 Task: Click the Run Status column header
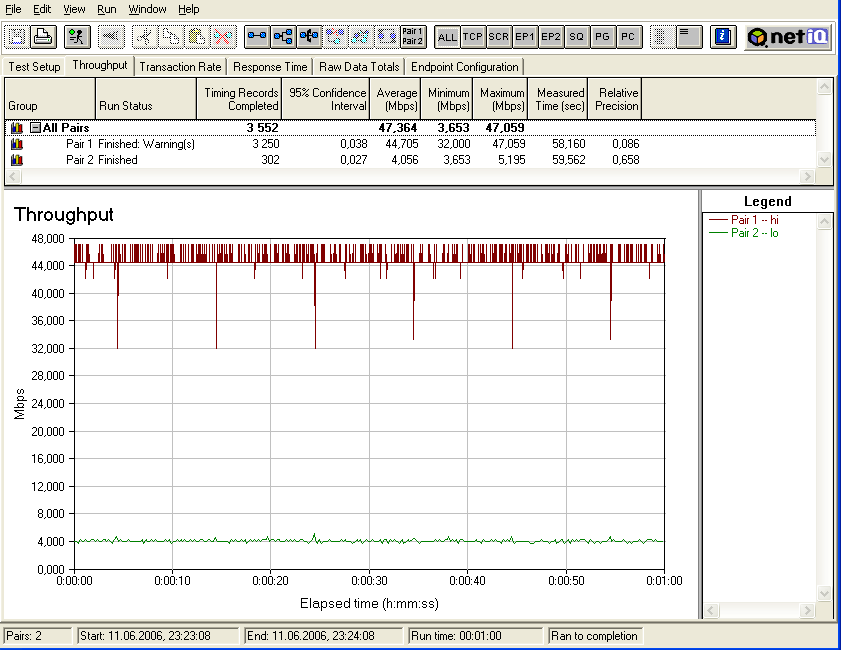146,105
